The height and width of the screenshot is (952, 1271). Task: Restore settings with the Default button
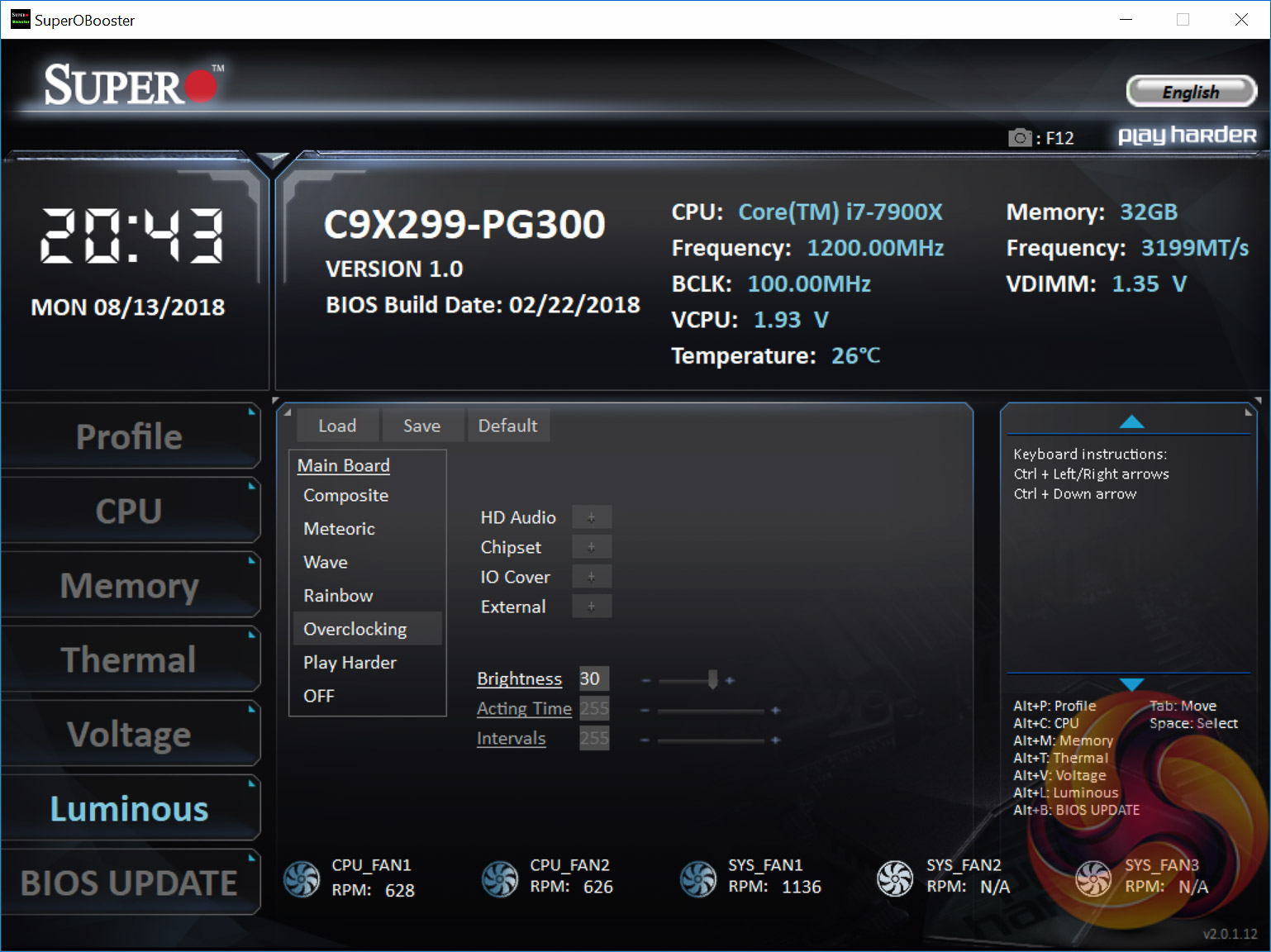(x=508, y=426)
